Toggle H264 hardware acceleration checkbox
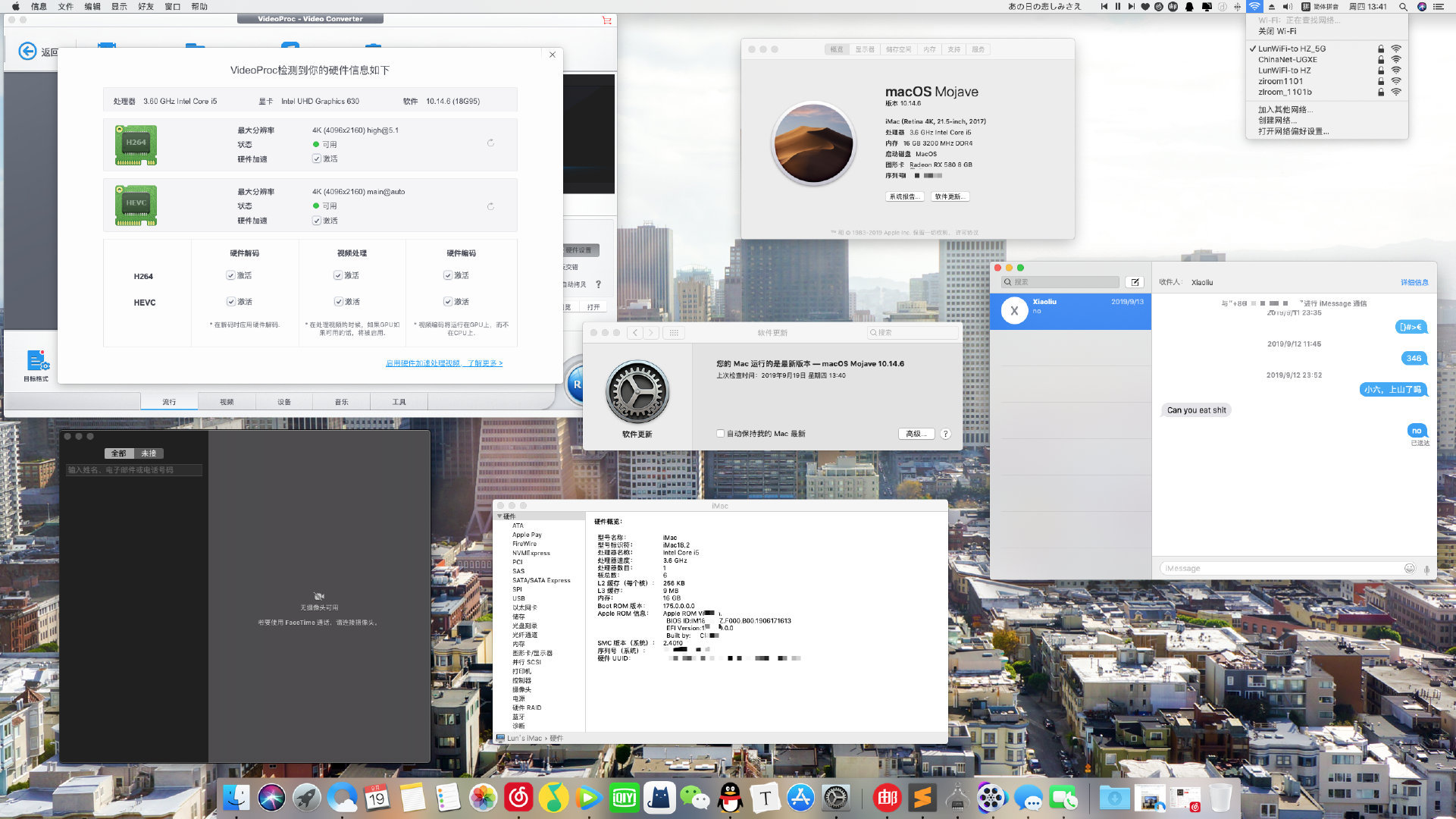1456x819 pixels. pyautogui.click(x=316, y=158)
